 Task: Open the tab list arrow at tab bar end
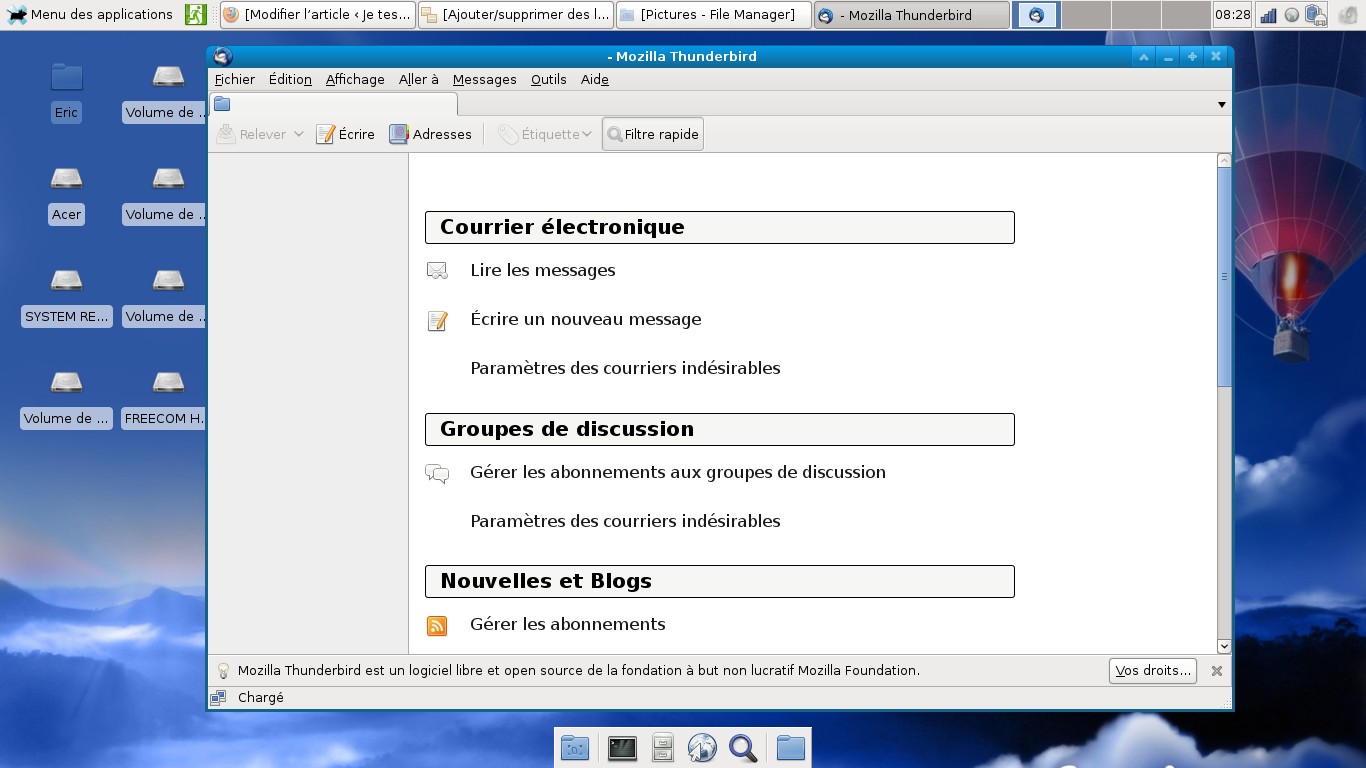(1221, 105)
